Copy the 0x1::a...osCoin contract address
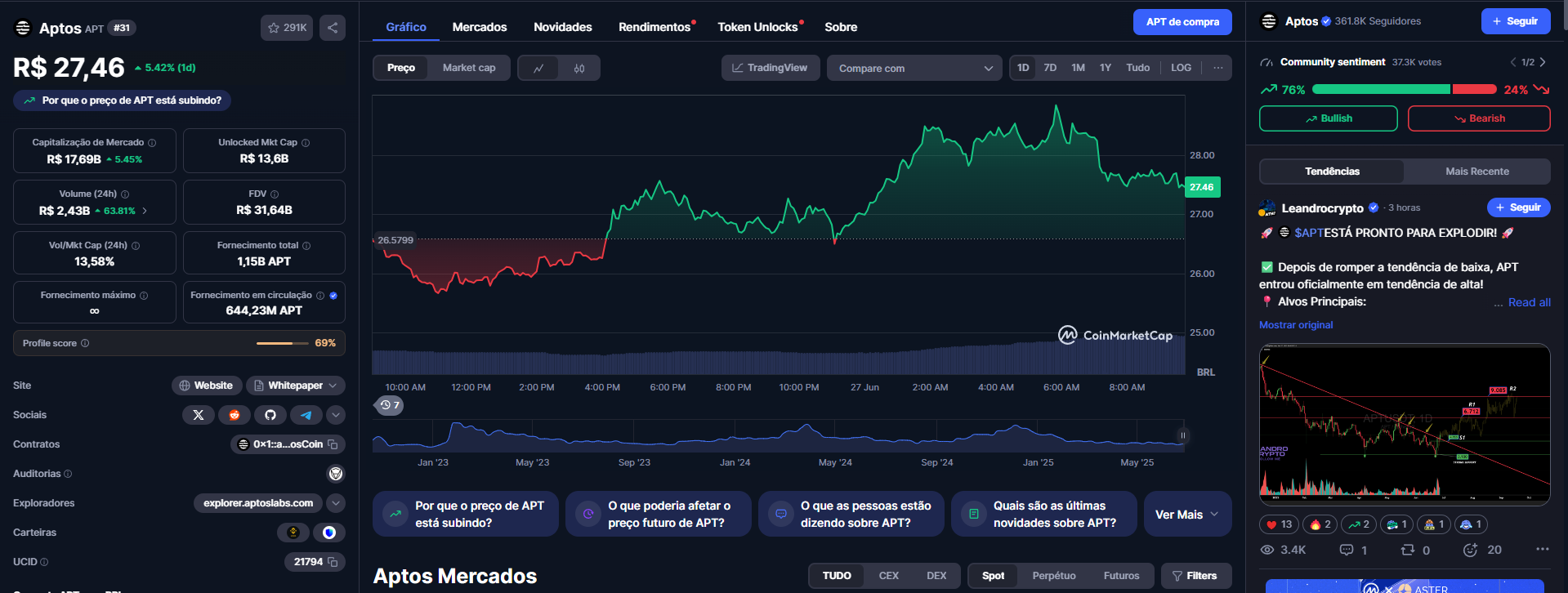1568x593 pixels. (333, 444)
